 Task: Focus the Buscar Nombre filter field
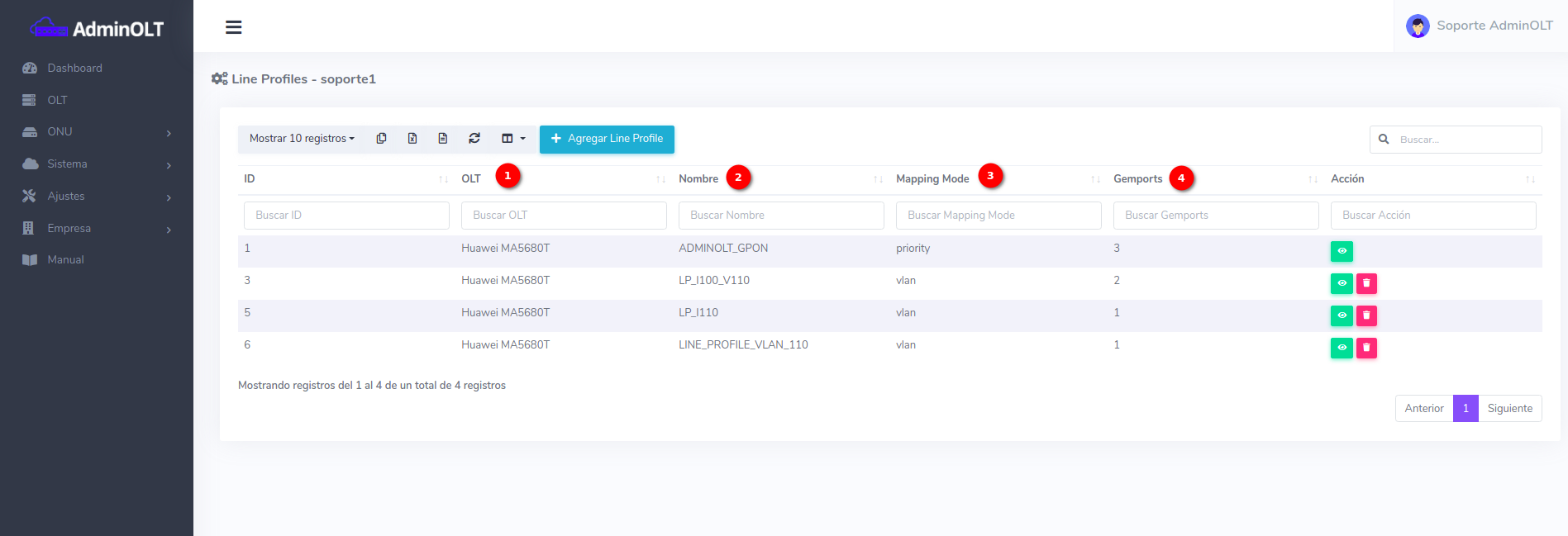pos(781,216)
